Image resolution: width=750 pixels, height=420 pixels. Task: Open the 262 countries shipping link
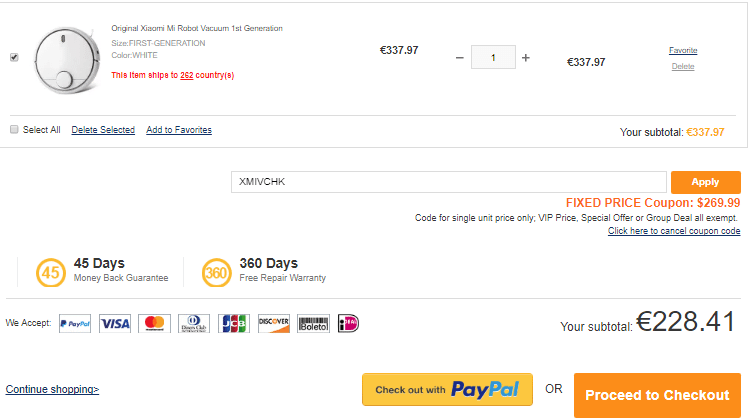coord(186,75)
